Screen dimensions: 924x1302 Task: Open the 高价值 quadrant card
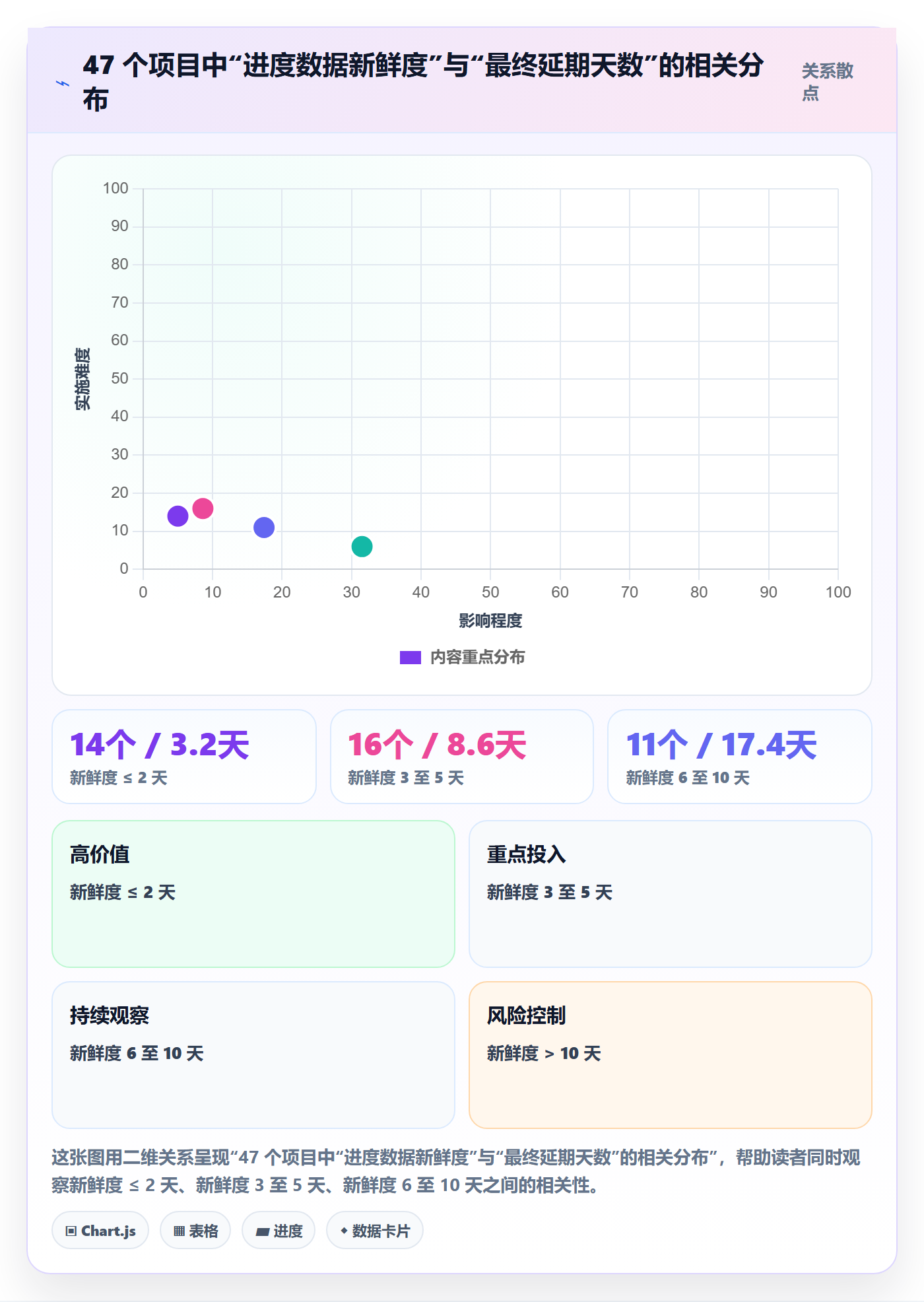point(253,894)
